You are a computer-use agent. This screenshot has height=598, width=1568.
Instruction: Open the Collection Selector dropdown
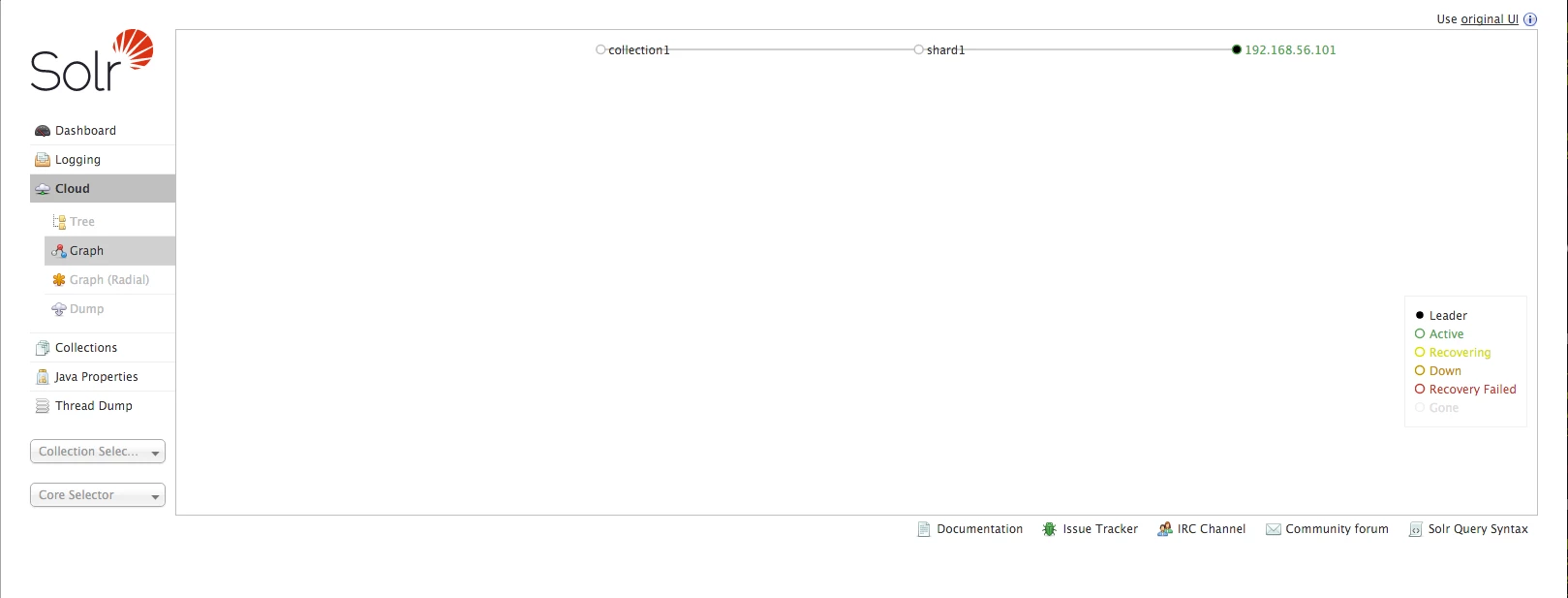pyautogui.click(x=98, y=452)
